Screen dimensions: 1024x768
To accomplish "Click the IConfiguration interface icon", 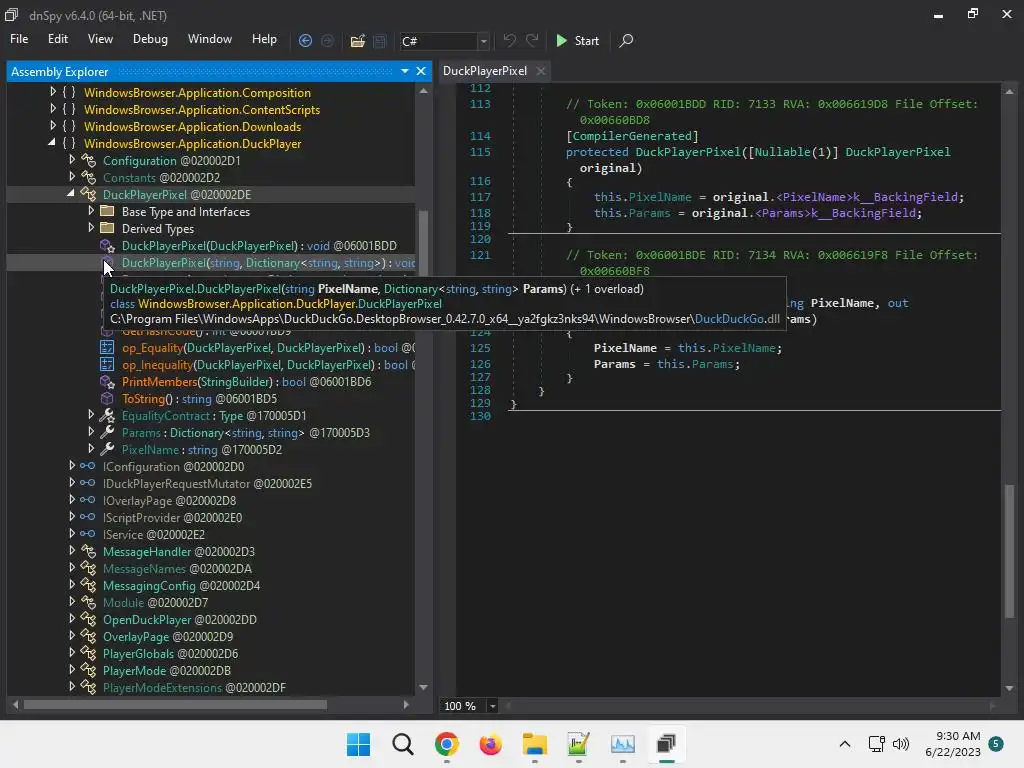I will click(x=88, y=466).
